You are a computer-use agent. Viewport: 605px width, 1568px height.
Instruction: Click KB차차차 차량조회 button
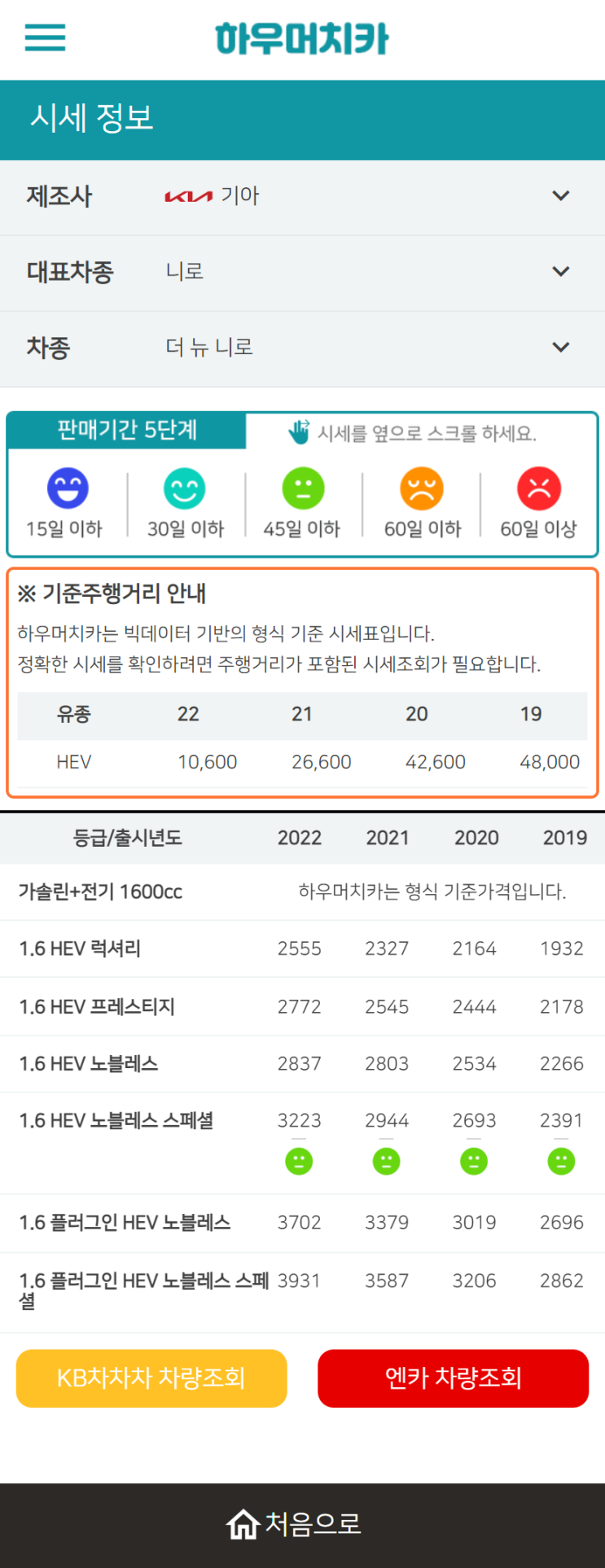[151, 1378]
